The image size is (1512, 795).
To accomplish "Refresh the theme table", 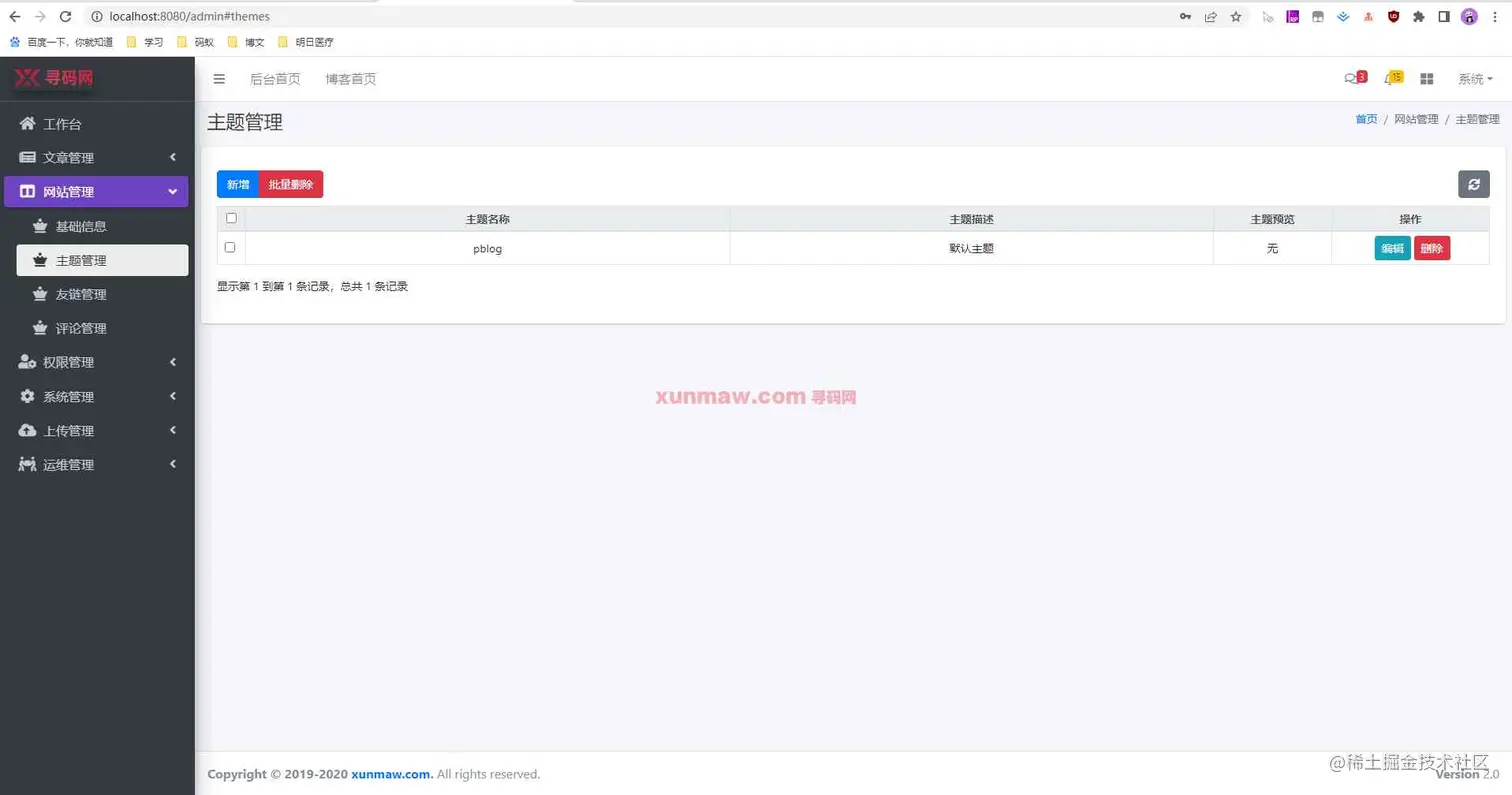I will point(1473,184).
